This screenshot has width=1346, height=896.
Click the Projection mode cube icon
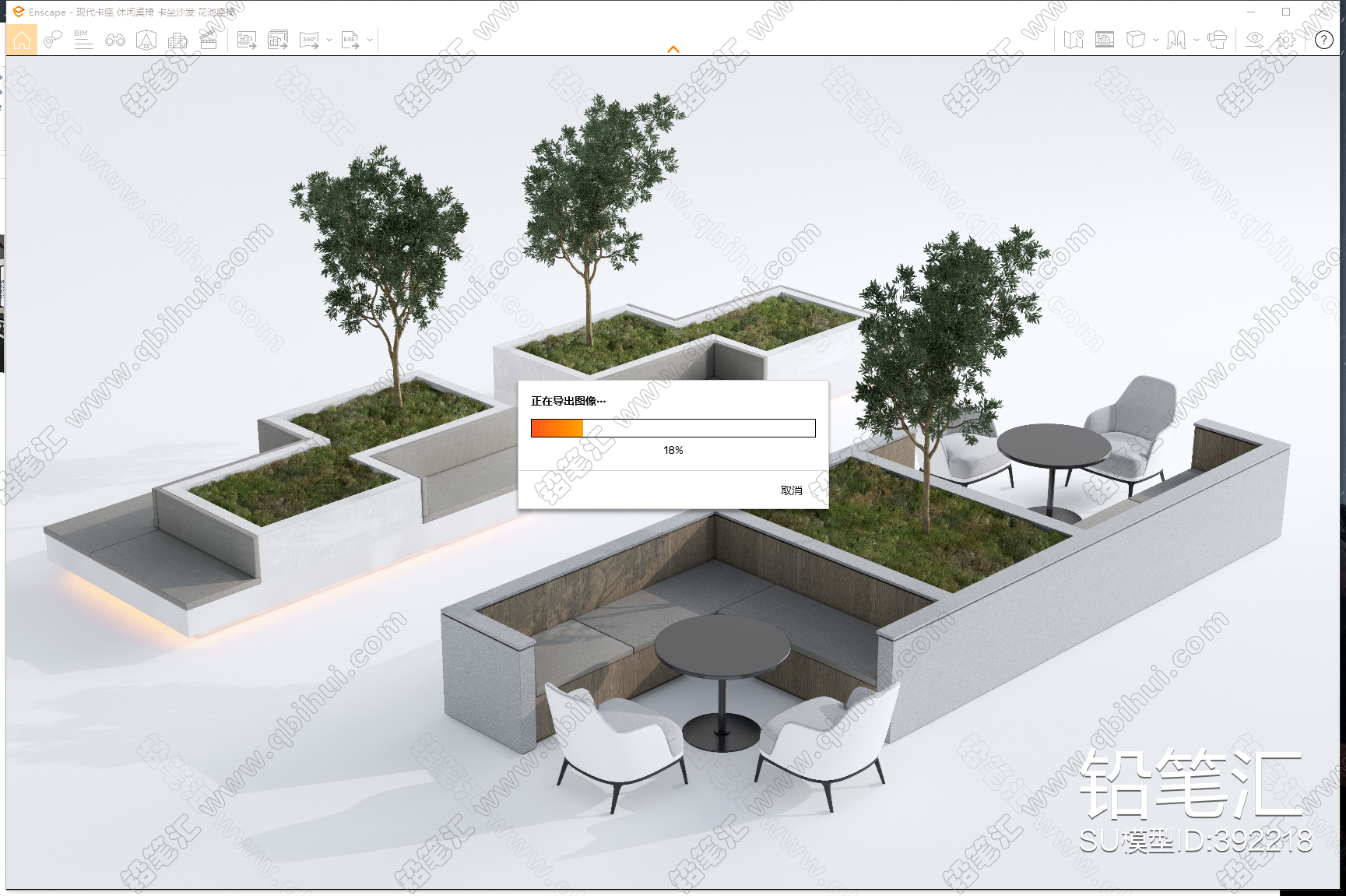(x=1136, y=40)
